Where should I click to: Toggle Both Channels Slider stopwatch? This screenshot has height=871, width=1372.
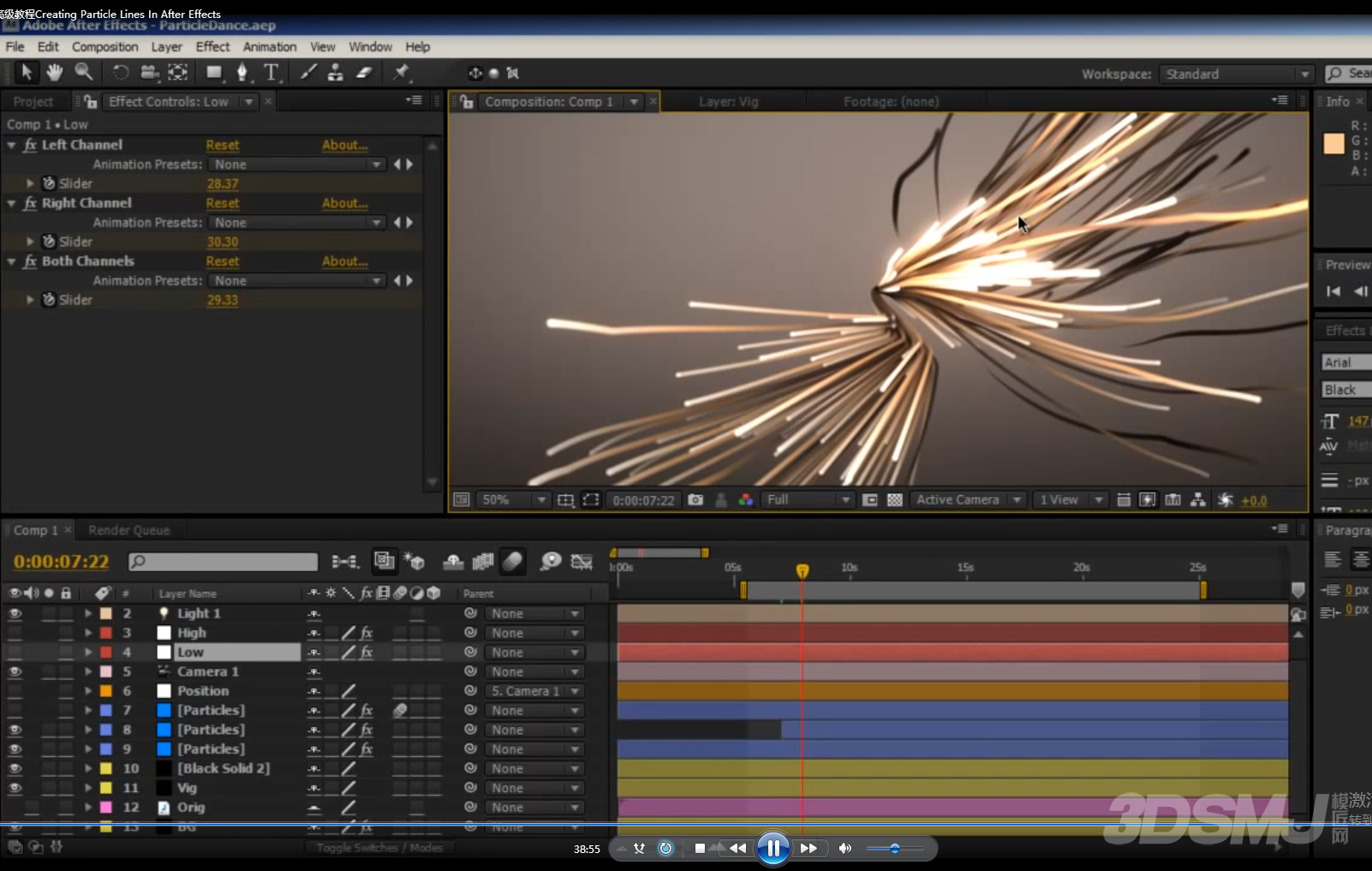tap(49, 300)
